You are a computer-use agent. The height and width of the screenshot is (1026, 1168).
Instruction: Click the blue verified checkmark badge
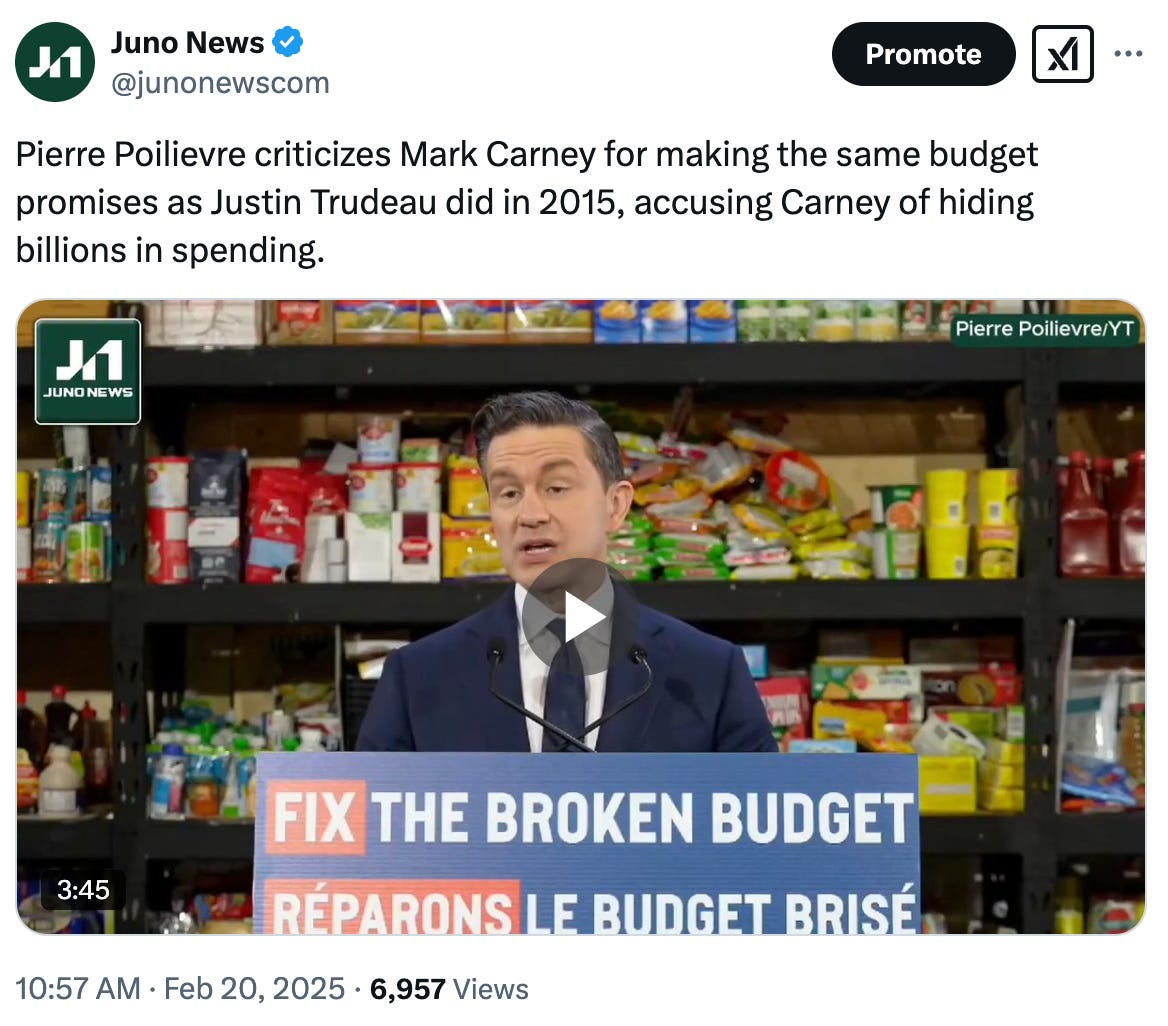pyautogui.click(x=288, y=42)
